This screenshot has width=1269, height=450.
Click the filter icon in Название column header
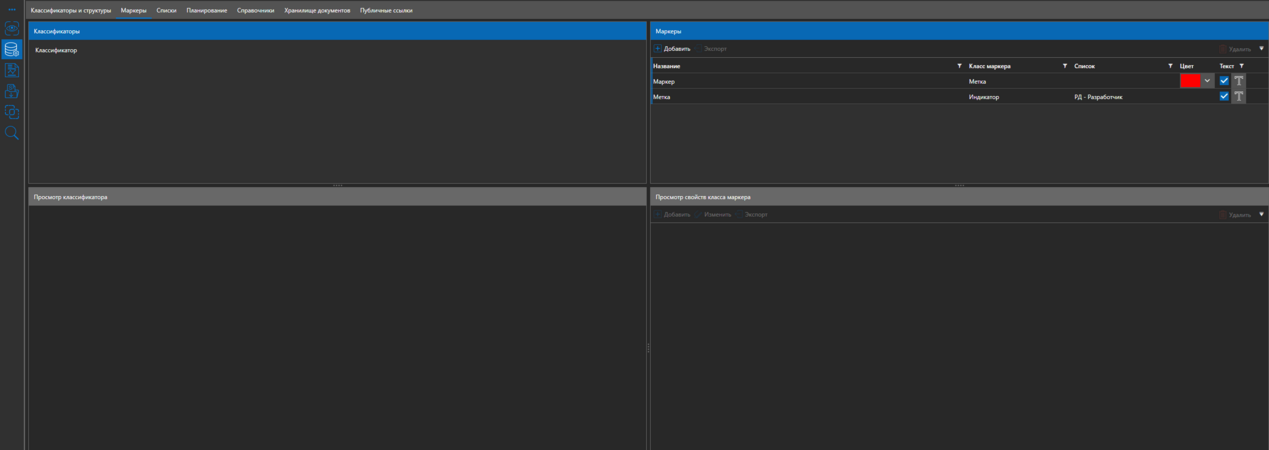pos(959,66)
